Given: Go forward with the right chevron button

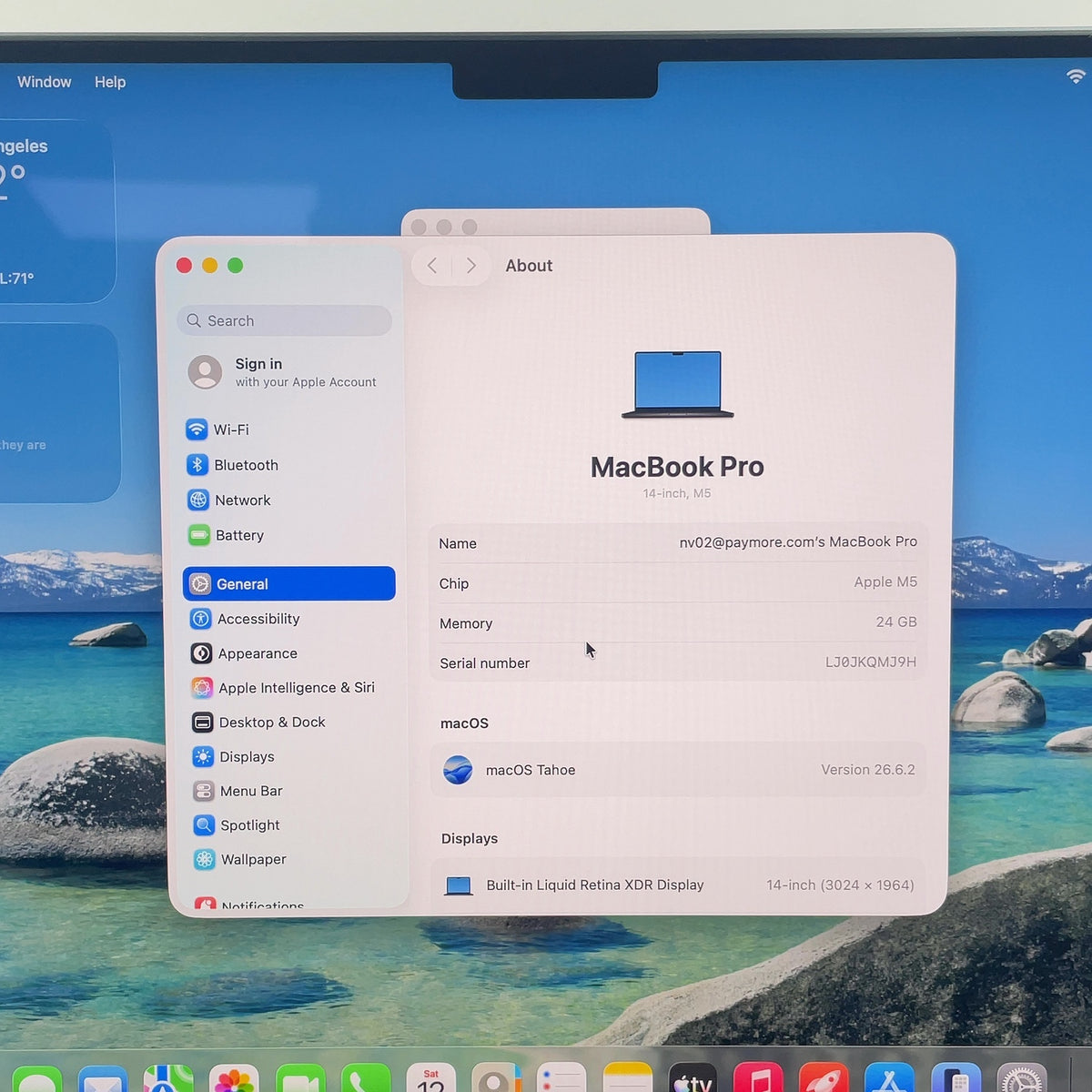Looking at the screenshot, I should [x=470, y=266].
